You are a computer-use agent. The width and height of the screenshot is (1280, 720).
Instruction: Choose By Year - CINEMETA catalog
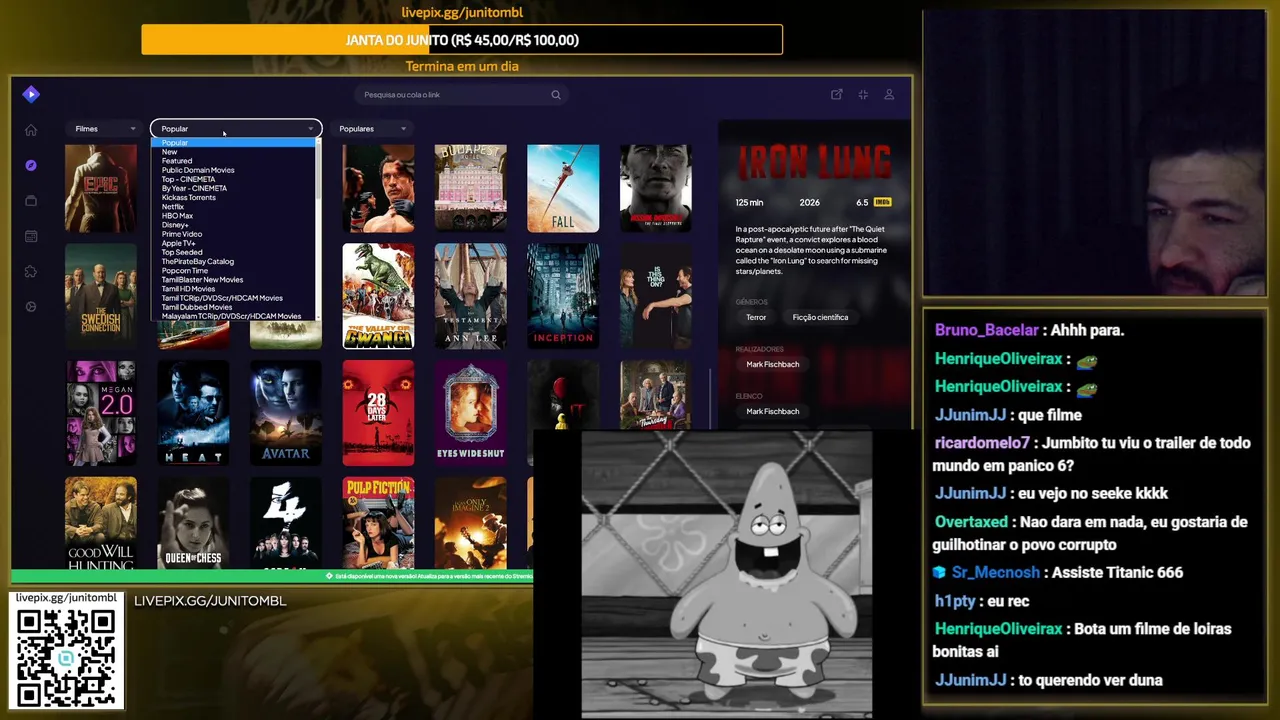coord(233,188)
